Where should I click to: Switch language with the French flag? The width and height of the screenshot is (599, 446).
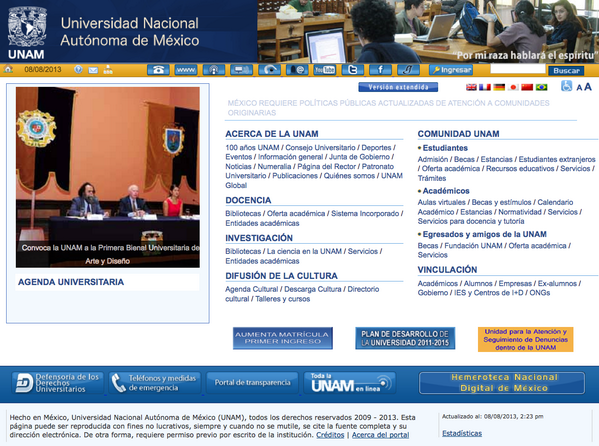(x=485, y=87)
